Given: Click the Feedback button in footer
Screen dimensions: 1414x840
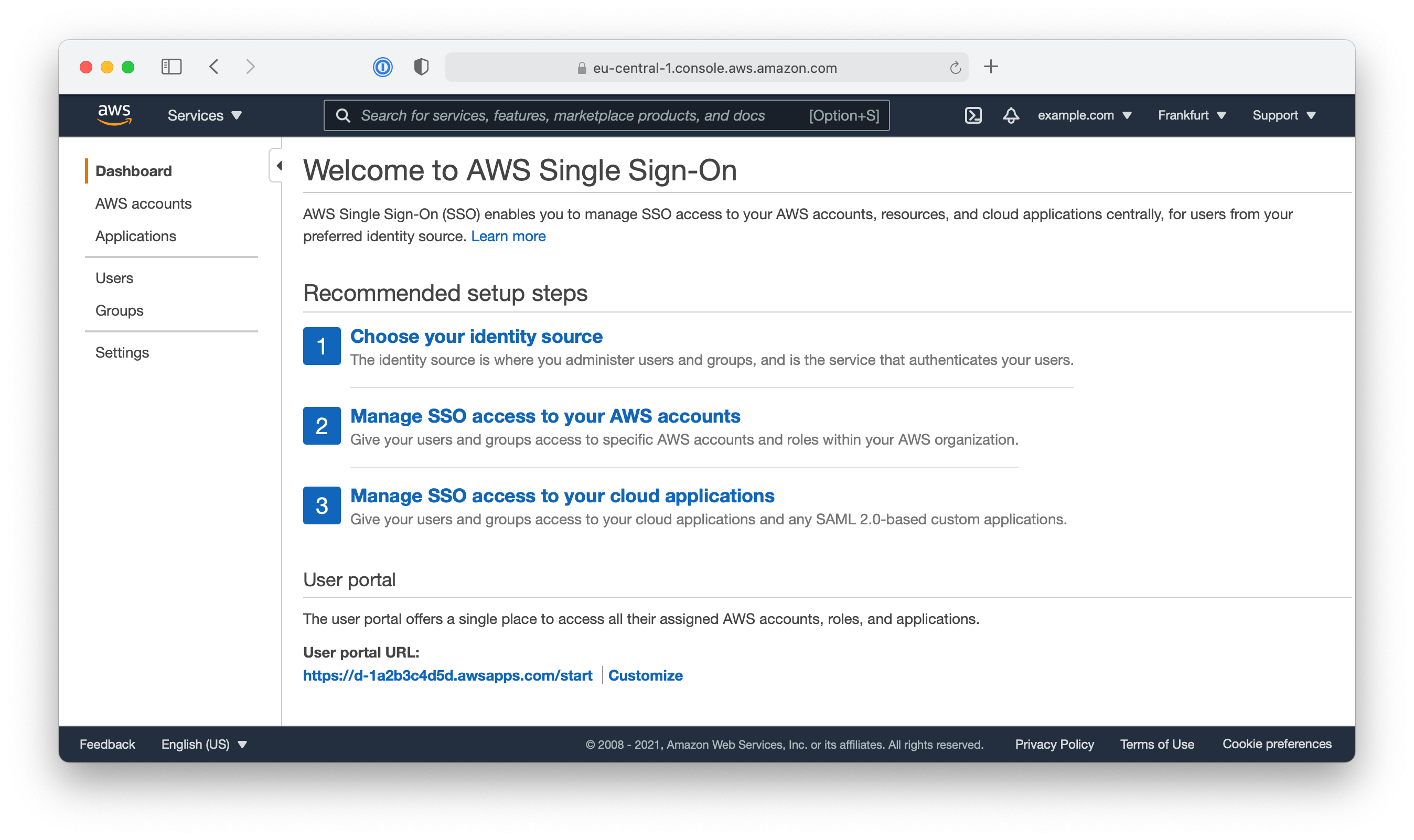Looking at the screenshot, I should click(x=107, y=744).
